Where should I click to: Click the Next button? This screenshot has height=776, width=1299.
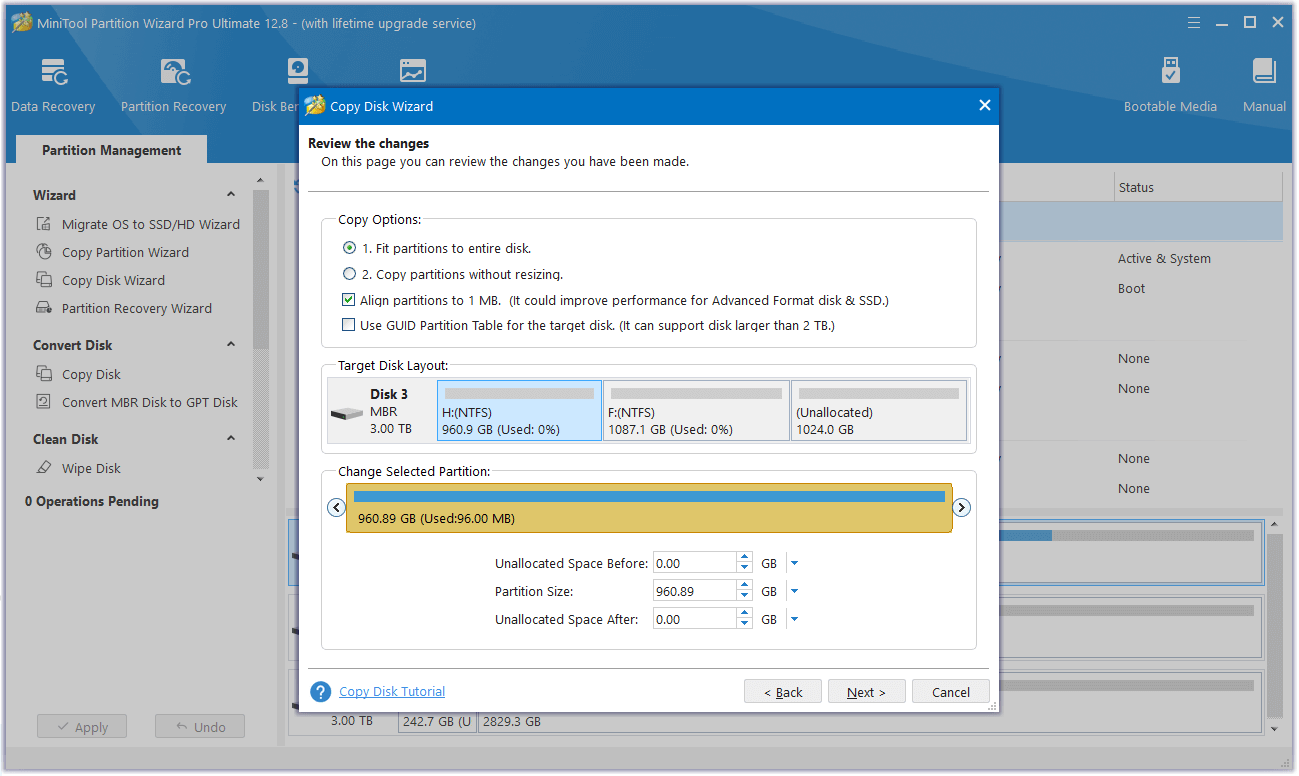[x=866, y=692]
